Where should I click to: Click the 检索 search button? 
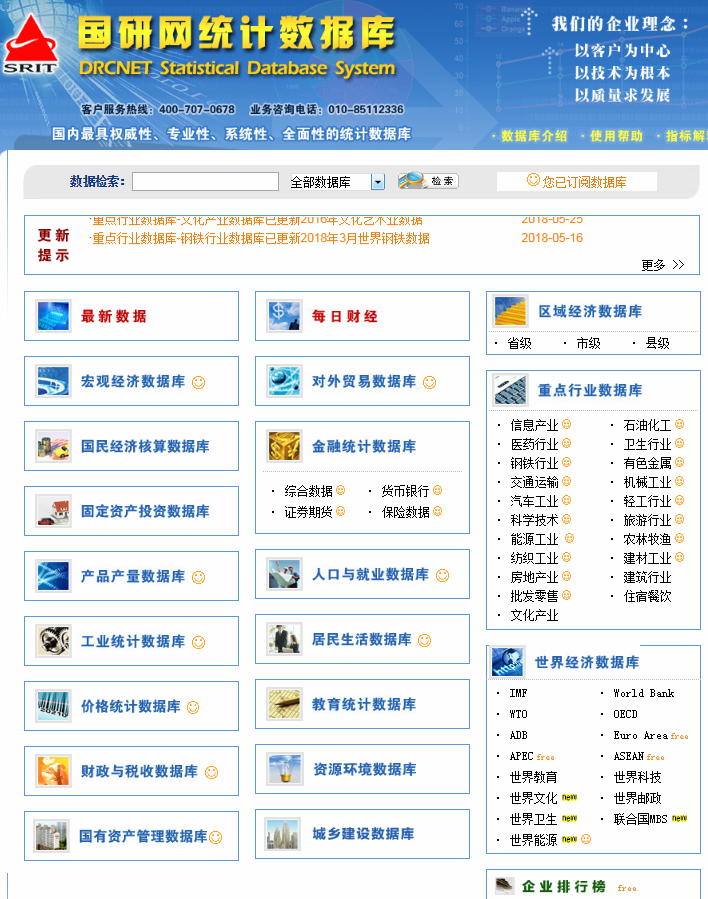point(429,181)
